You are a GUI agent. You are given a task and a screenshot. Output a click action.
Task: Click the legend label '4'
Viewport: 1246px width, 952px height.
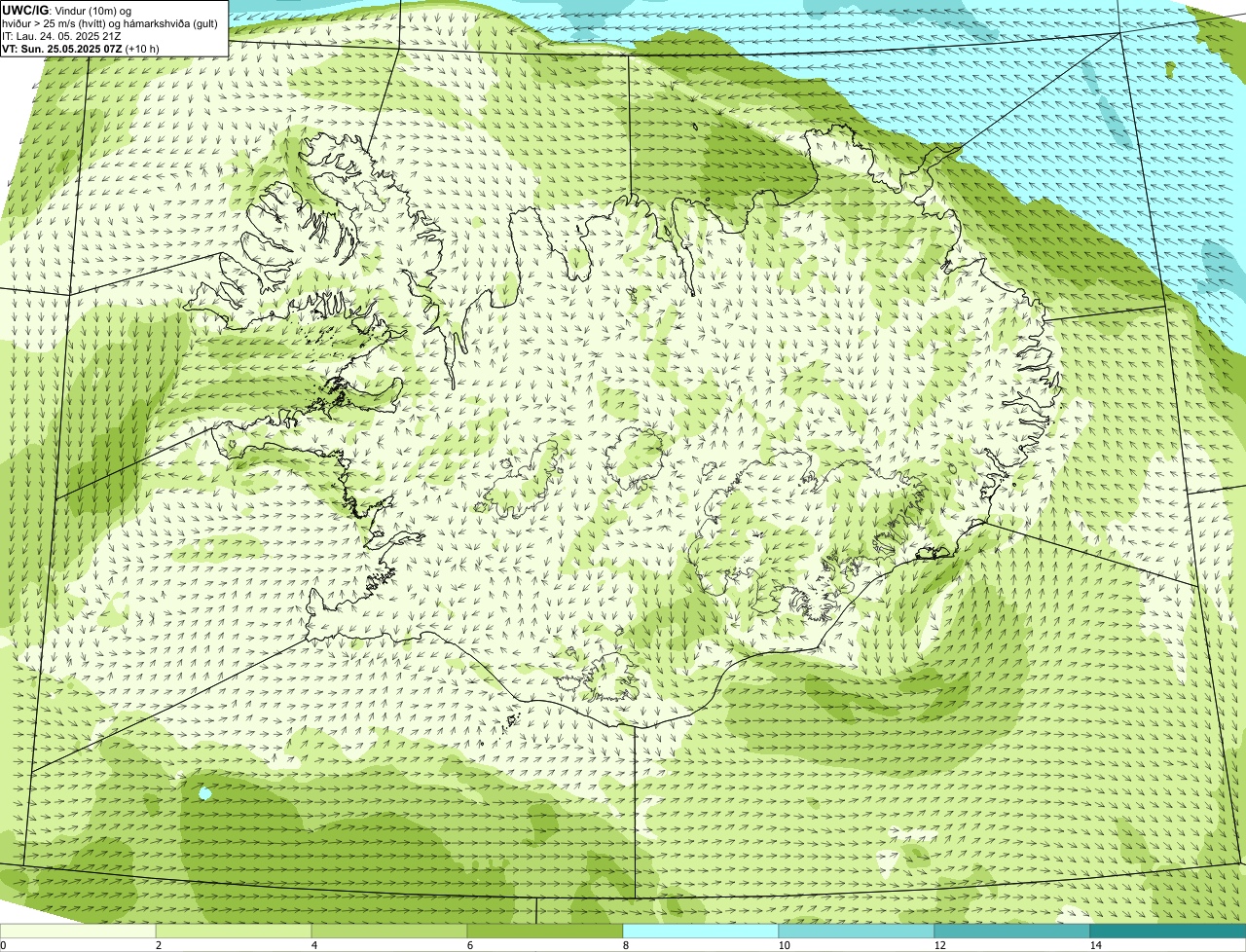click(x=313, y=945)
